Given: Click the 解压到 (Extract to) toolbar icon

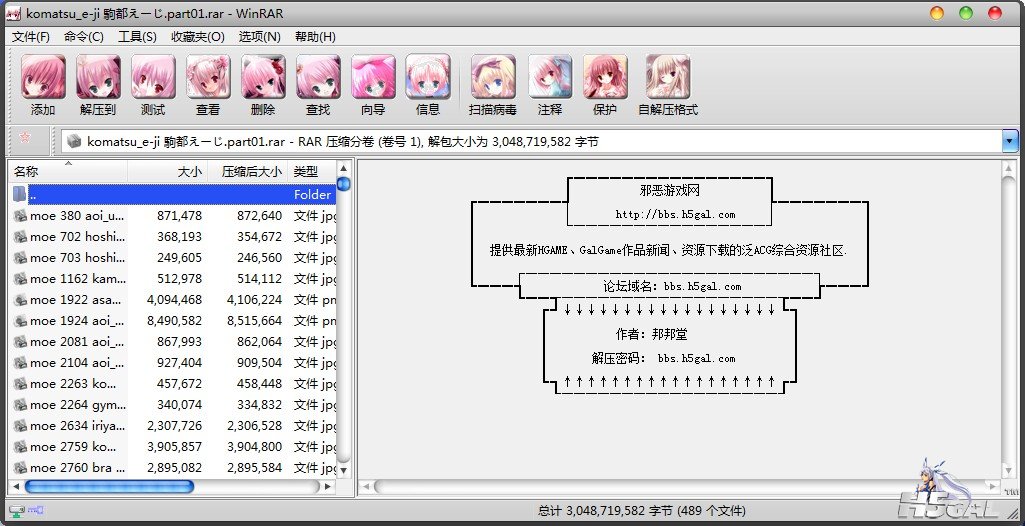Looking at the screenshot, I should tap(98, 77).
